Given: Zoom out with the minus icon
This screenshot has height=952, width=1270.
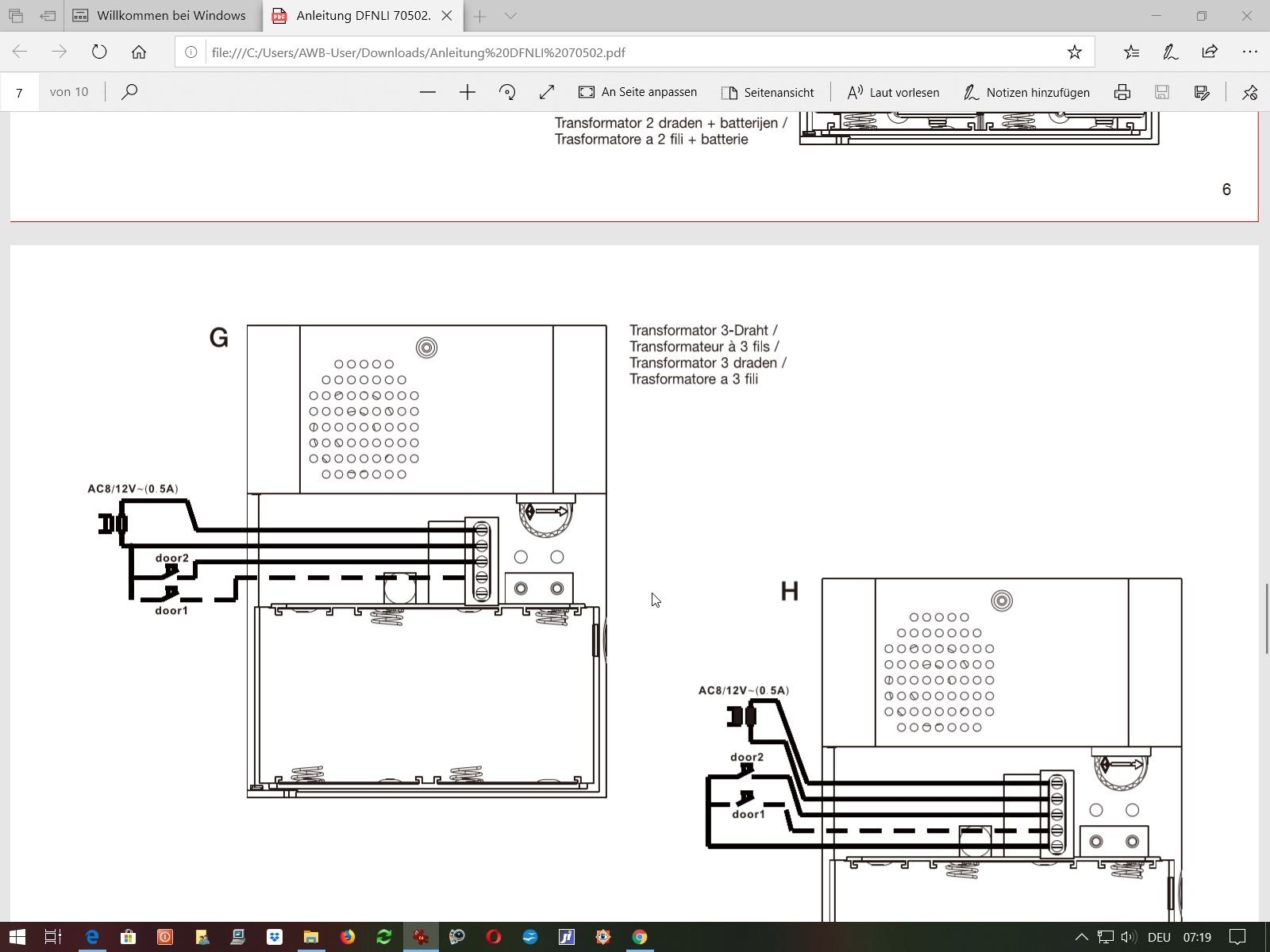Looking at the screenshot, I should pos(428,92).
